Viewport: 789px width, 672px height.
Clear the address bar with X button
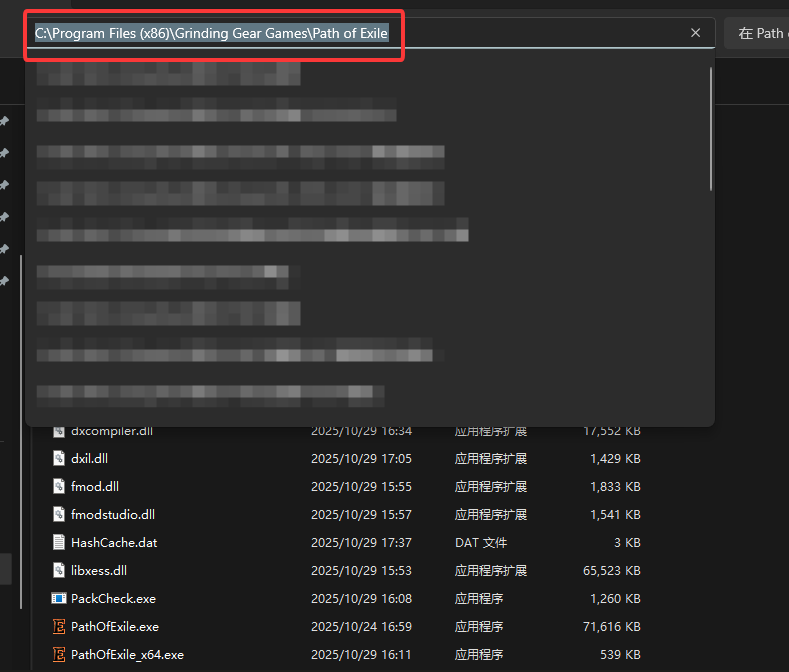click(x=695, y=33)
